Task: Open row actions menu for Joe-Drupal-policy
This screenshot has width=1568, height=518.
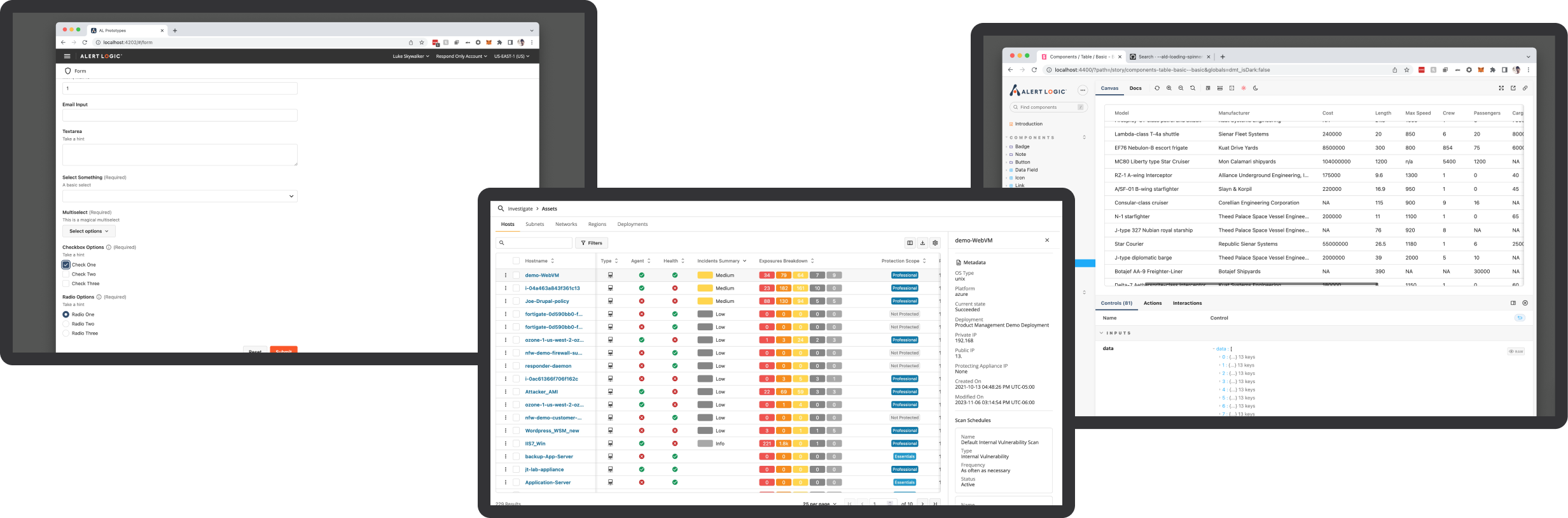Action: pyautogui.click(x=506, y=301)
